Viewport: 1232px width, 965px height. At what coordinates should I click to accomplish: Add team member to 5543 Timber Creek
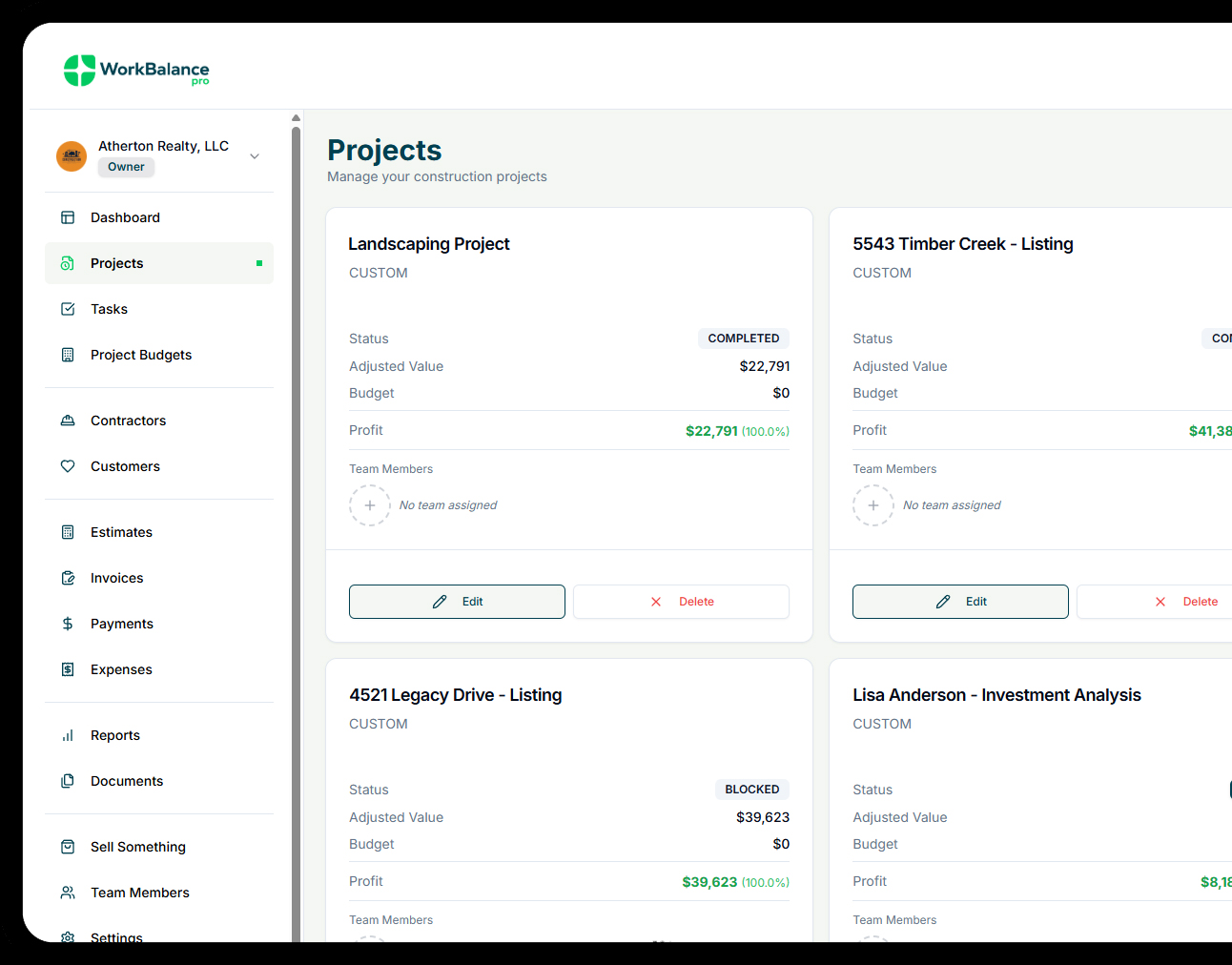click(x=873, y=505)
